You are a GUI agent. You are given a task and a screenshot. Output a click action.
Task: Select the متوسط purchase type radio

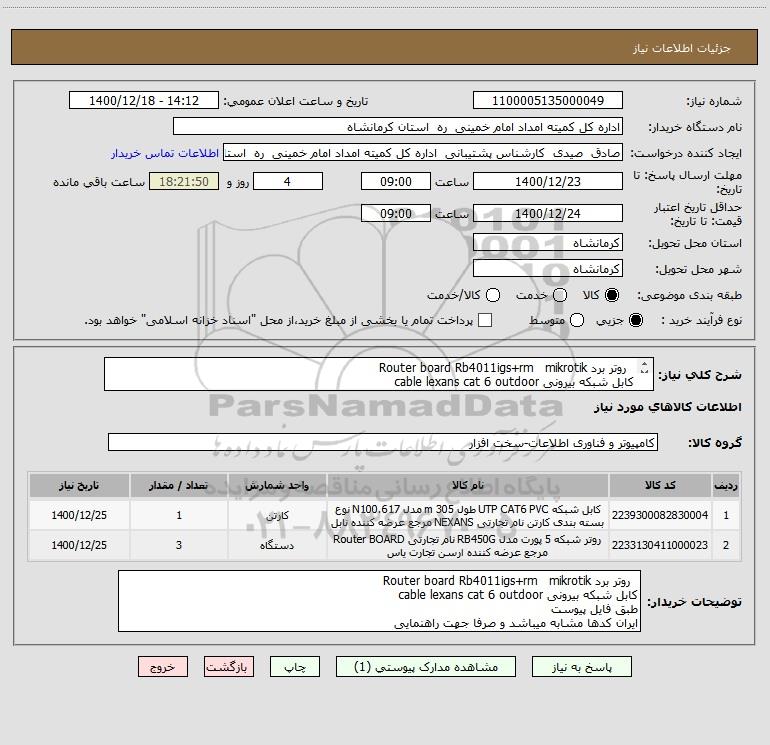pyautogui.click(x=577, y=320)
